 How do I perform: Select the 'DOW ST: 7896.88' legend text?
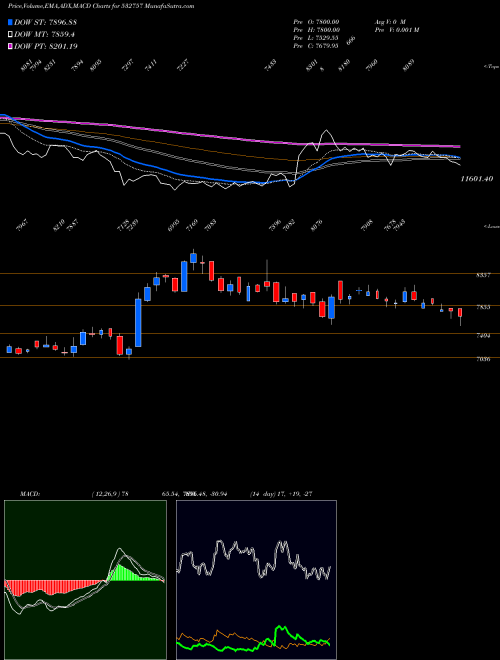(45, 22)
